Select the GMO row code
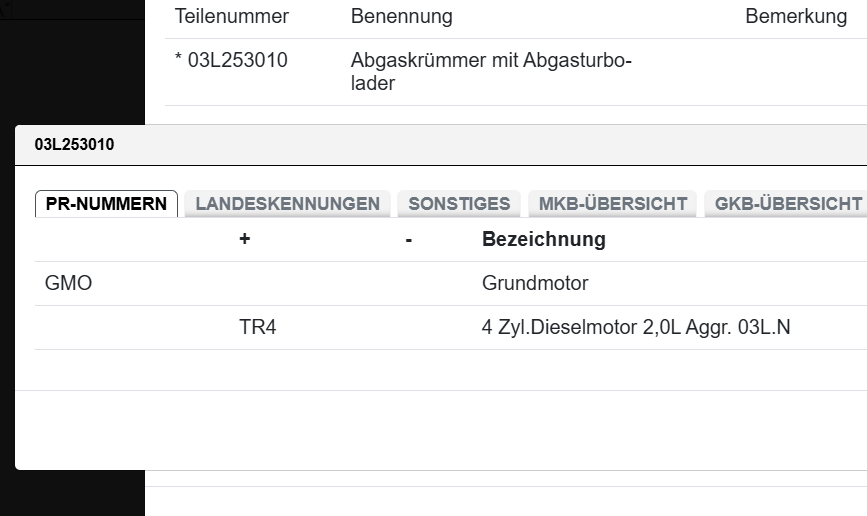 click(68, 283)
